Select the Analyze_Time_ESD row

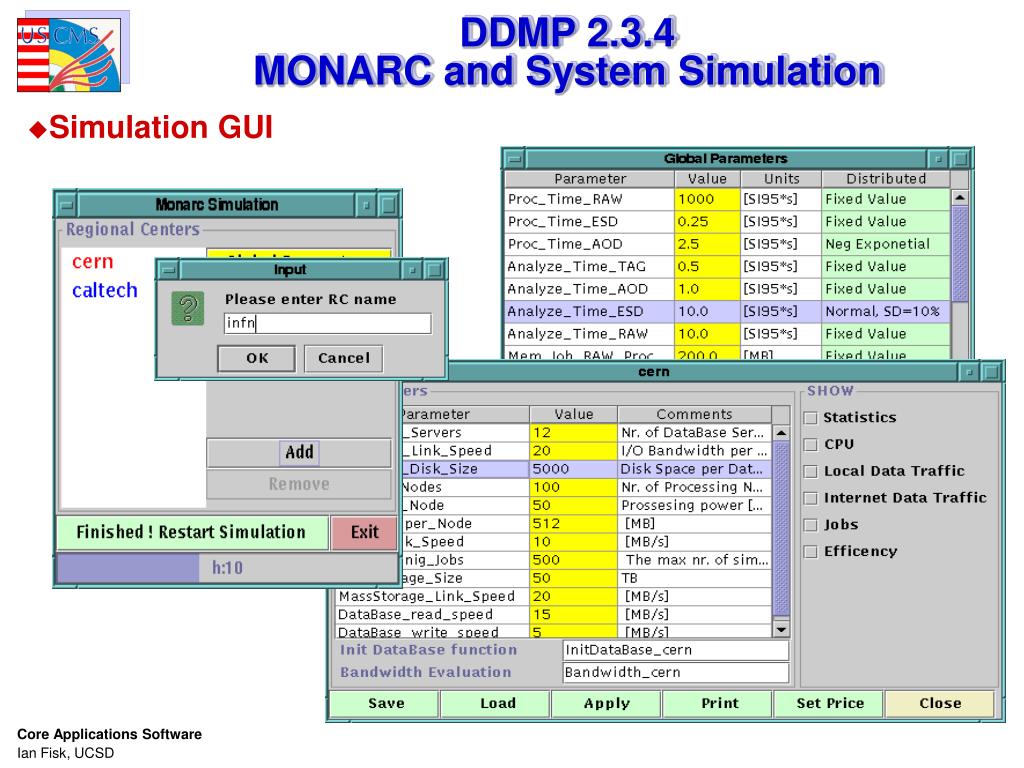[728, 312]
